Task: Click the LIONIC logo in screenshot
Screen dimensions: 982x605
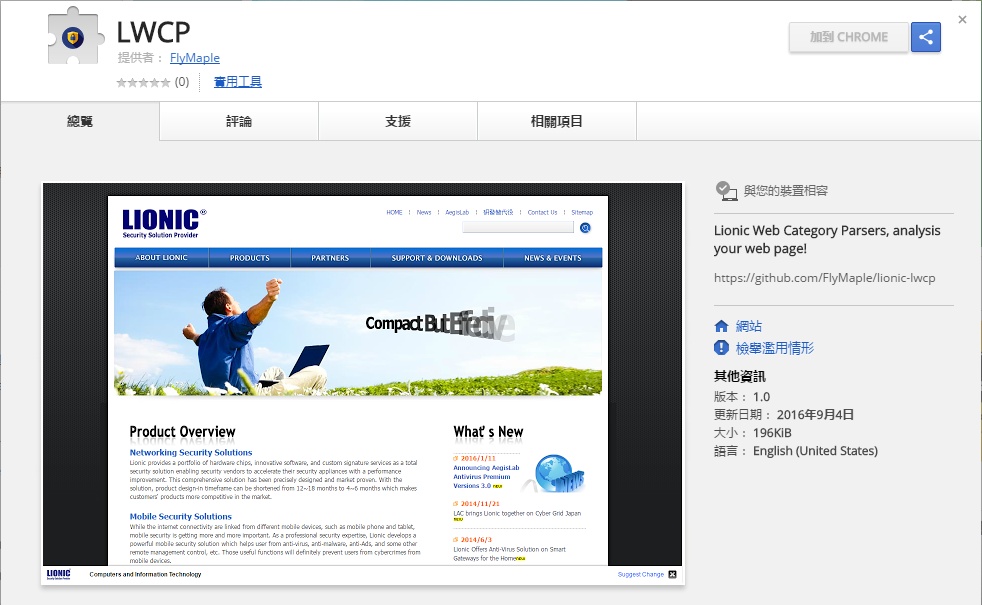Action: (x=163, y=224)
